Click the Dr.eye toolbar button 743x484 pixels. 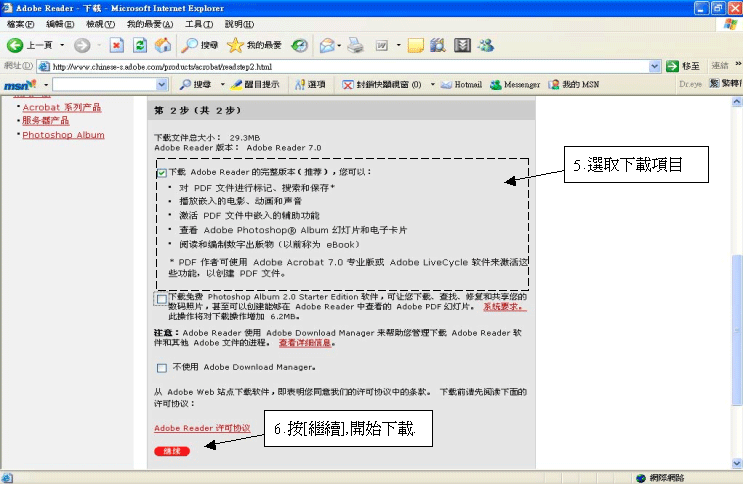(690, 84)
